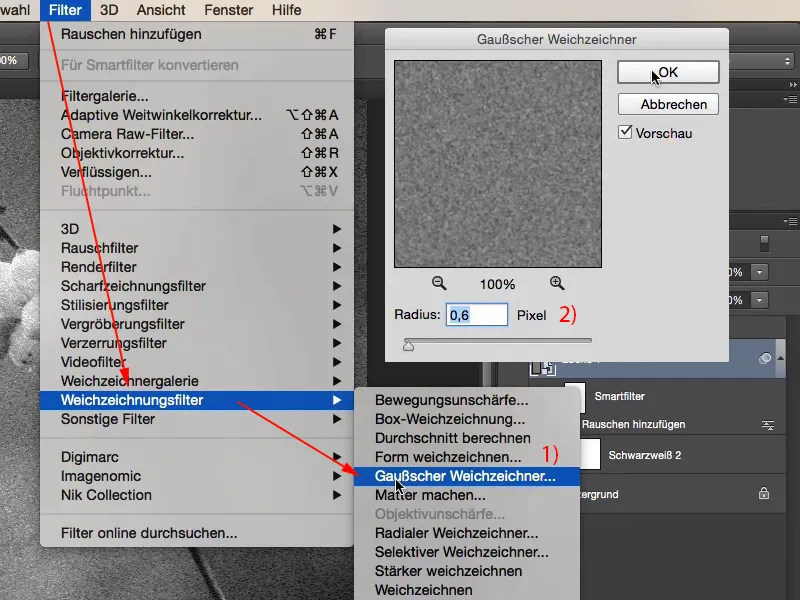Open the Verzerrungsfilter submenu
This screenshot has height=600, width=800.
click(x=196, y=343)
